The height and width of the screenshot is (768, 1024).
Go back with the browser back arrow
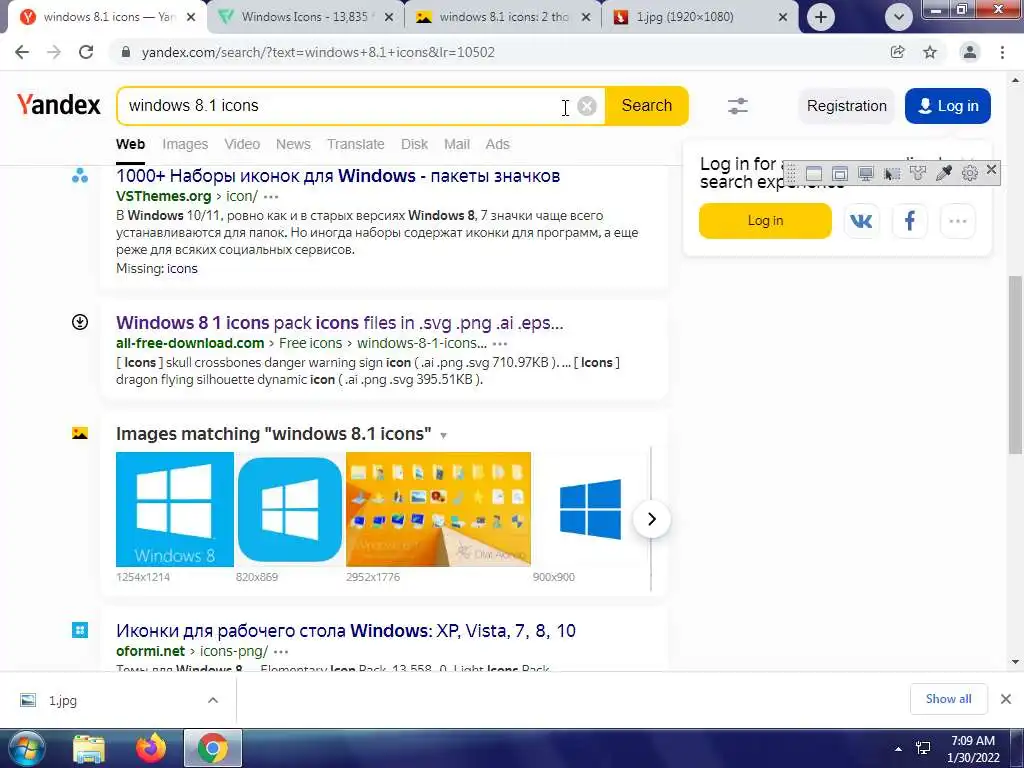point(22,52)
